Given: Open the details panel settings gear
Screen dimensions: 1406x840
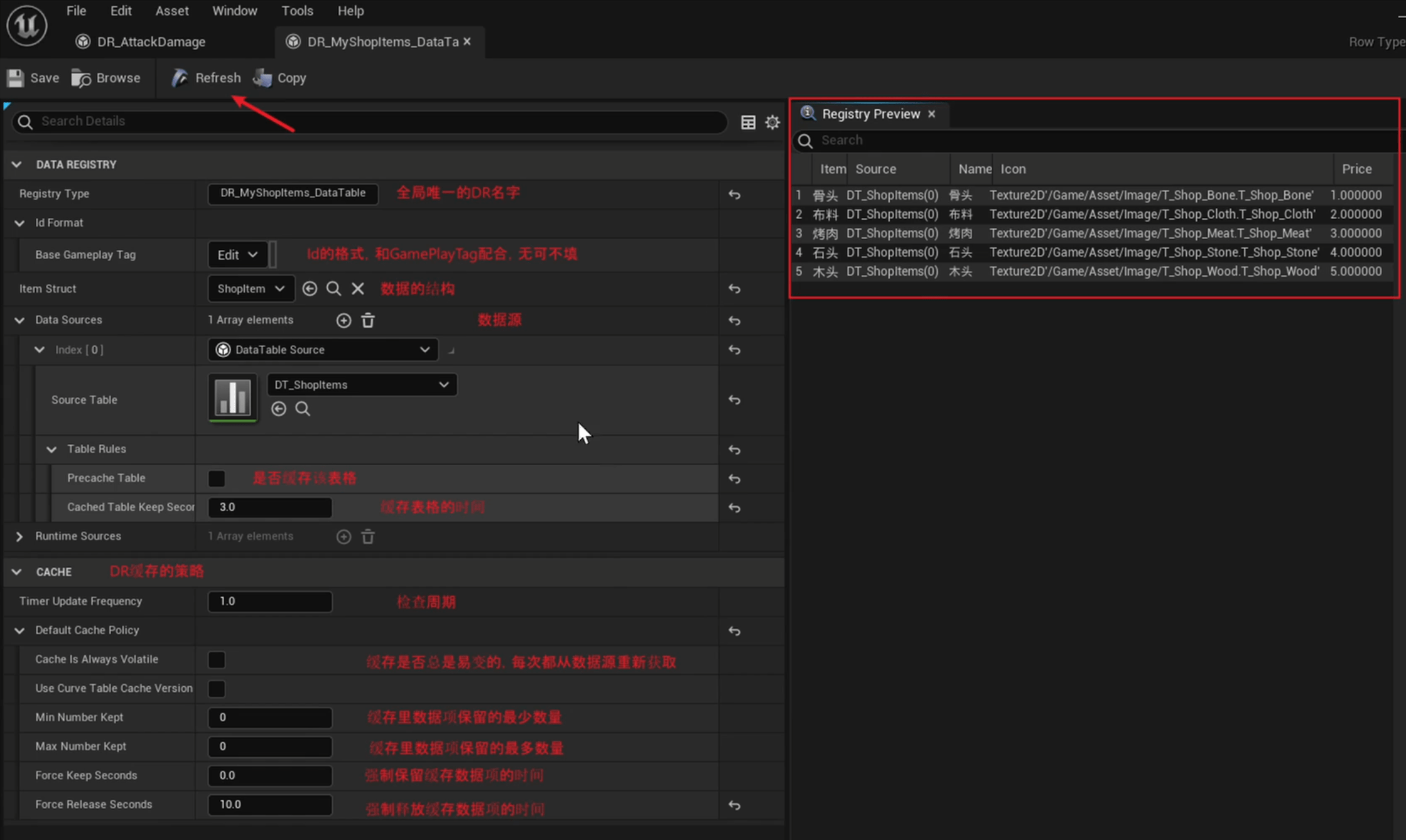Looking at the screenshot, I should (x=772, y=122).
